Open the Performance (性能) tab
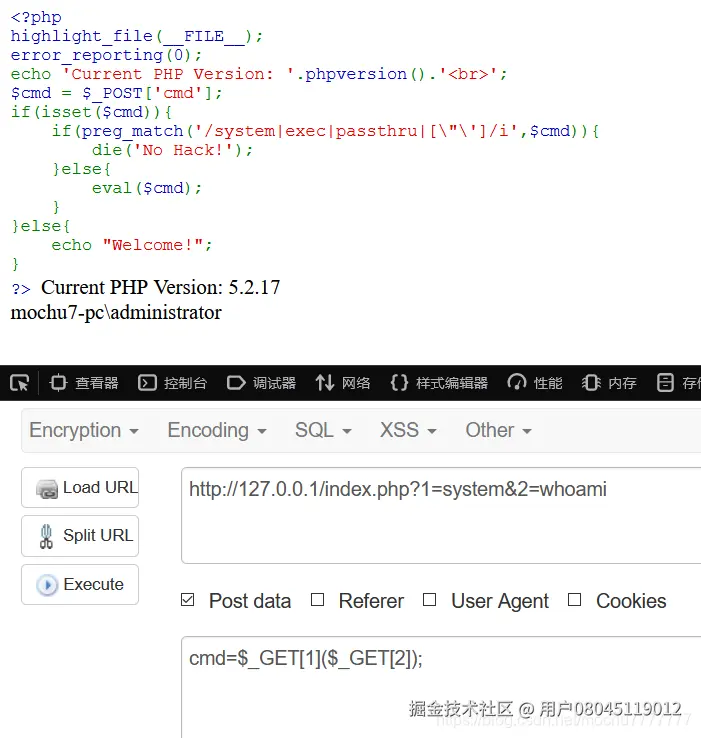The width and height of the screenshot is (701, 738). (535, 383)
